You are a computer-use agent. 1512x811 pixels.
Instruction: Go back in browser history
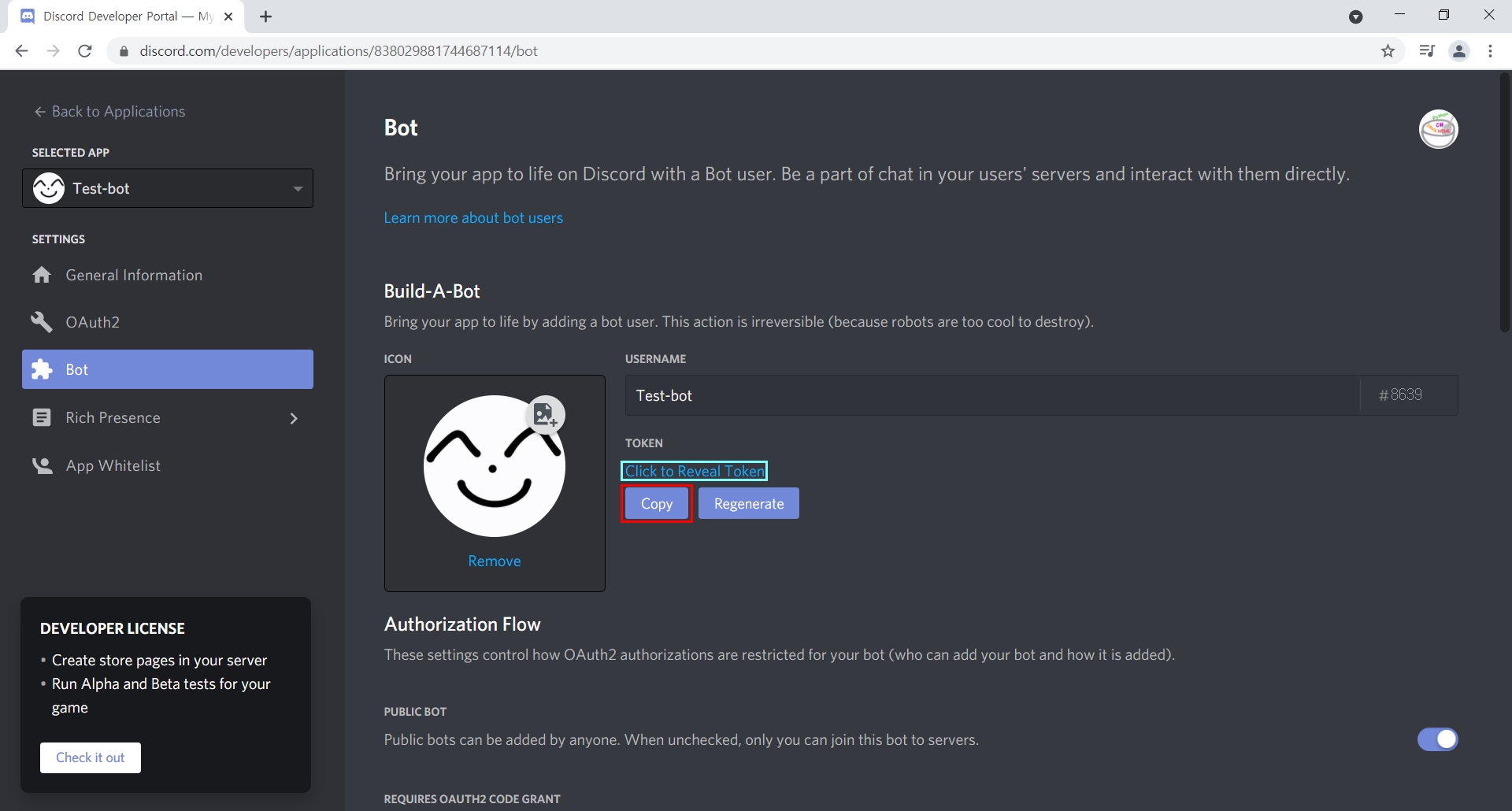(21, 51)
